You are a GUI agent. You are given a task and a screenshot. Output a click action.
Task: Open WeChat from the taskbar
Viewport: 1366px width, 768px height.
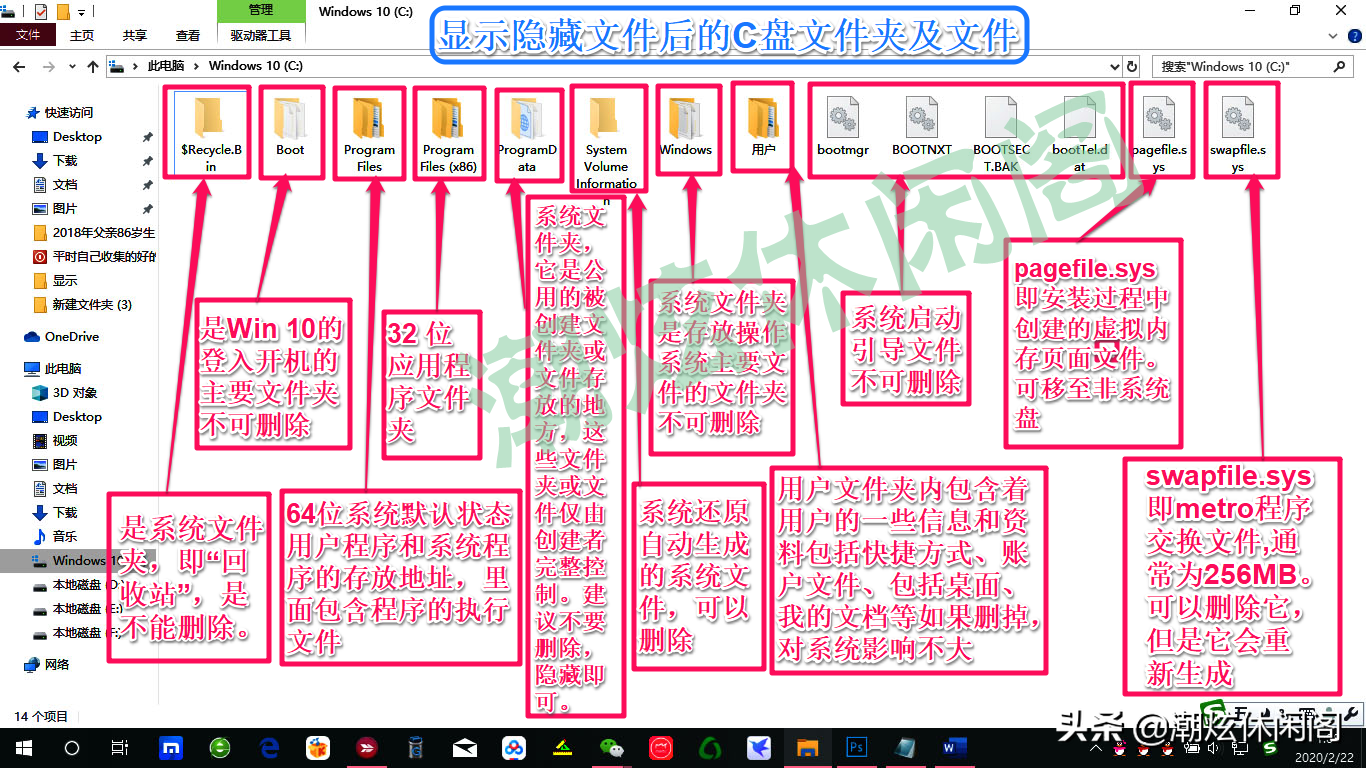612,748
